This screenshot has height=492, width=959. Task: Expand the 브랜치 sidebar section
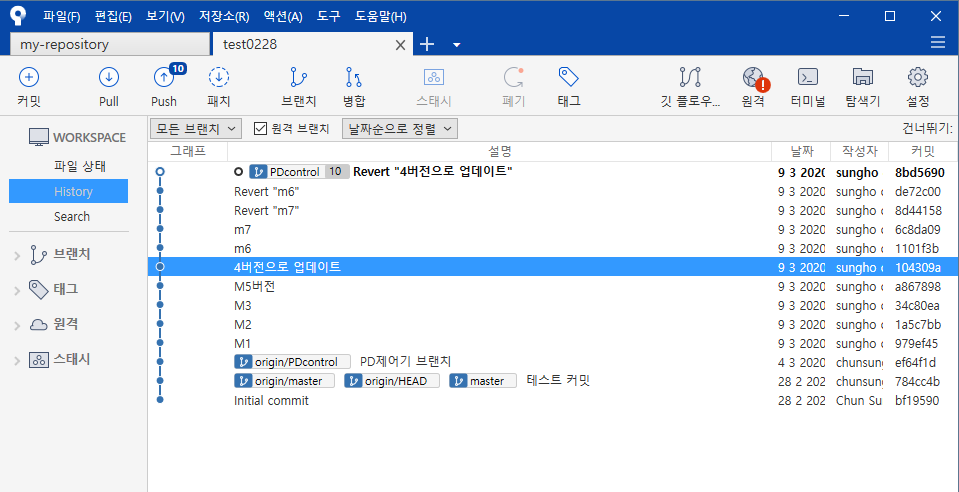click(x=17, y=256)
